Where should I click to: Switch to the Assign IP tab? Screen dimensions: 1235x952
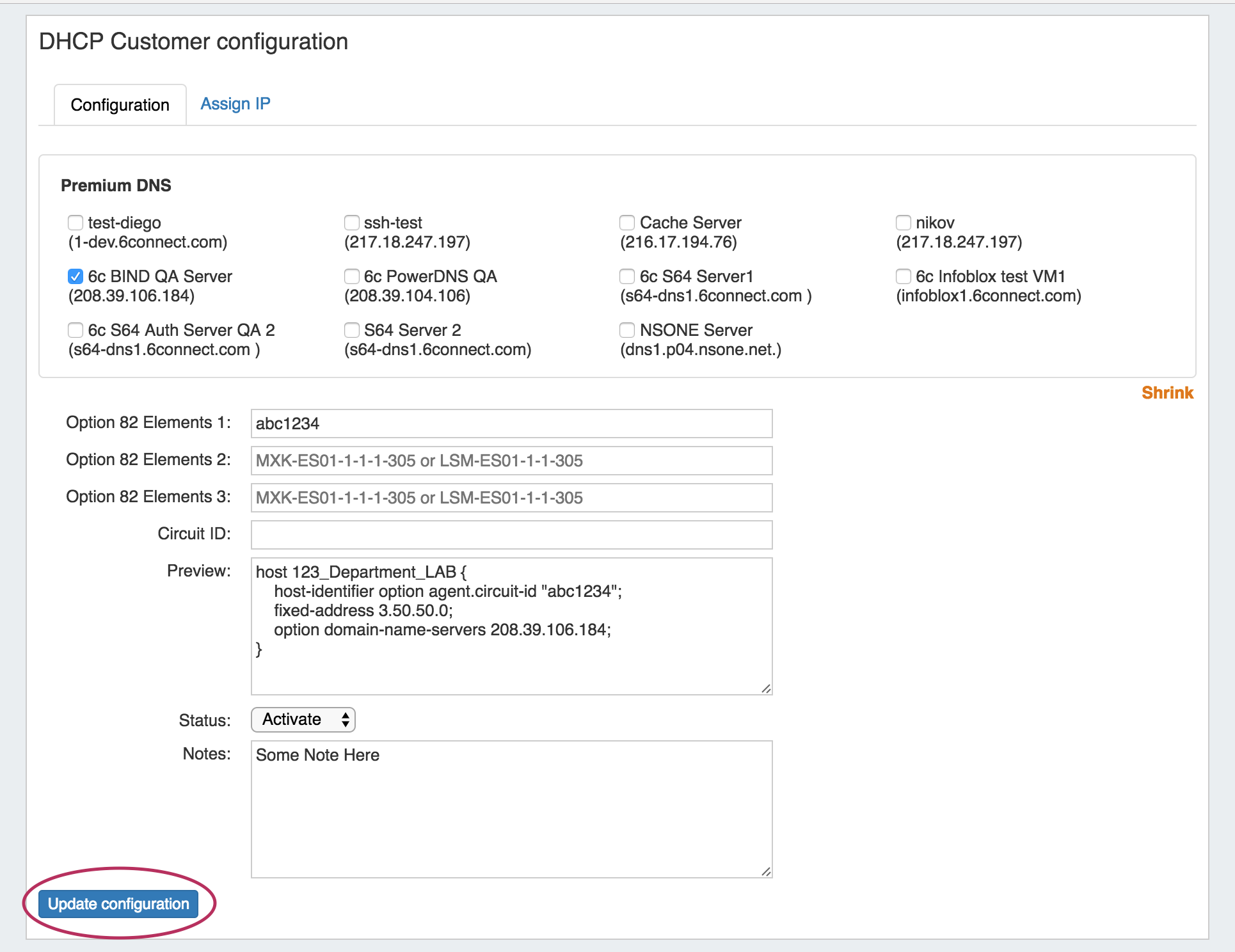235,104
